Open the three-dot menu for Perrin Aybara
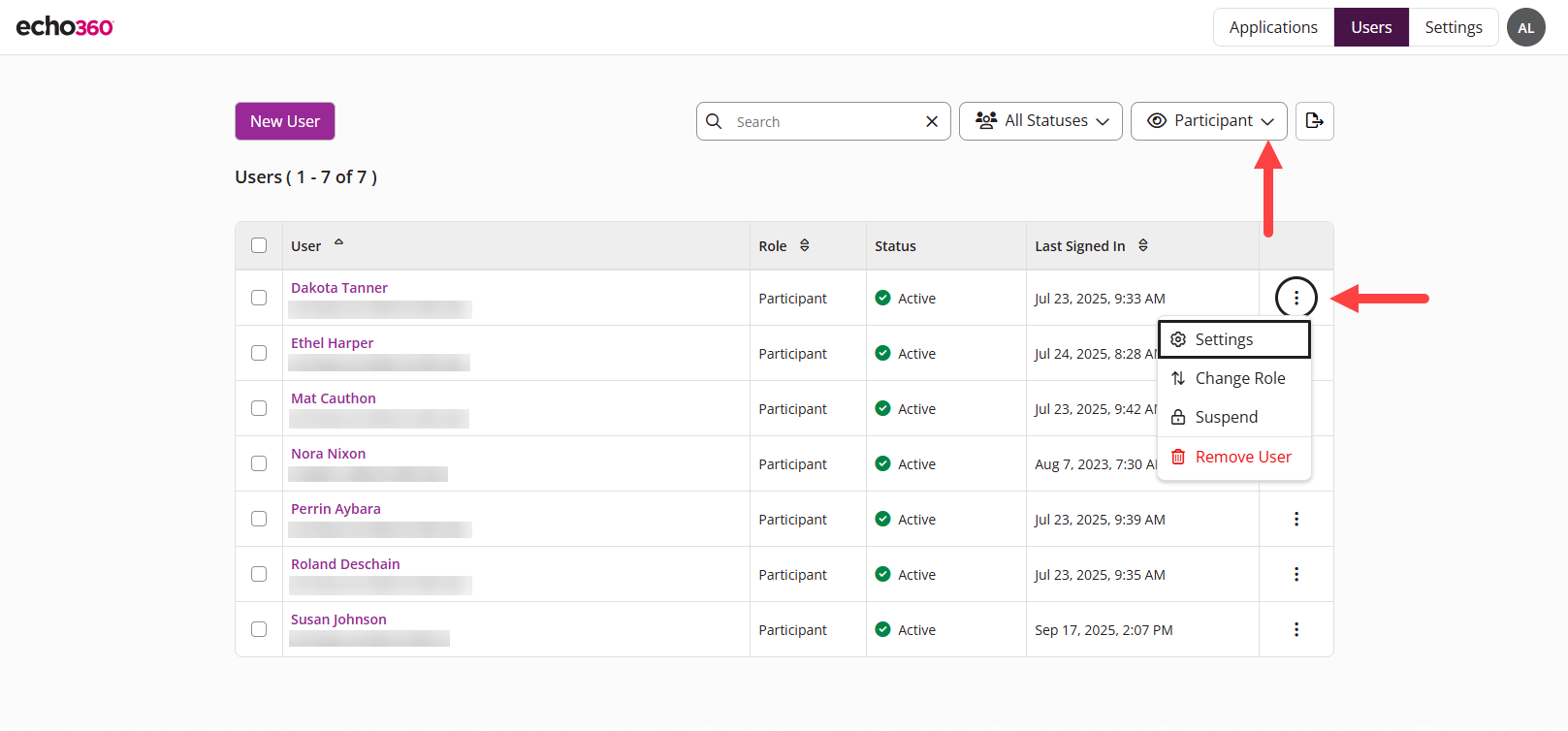Image resolution: width=1568 pixels, height=731 pixels. 1296,519
